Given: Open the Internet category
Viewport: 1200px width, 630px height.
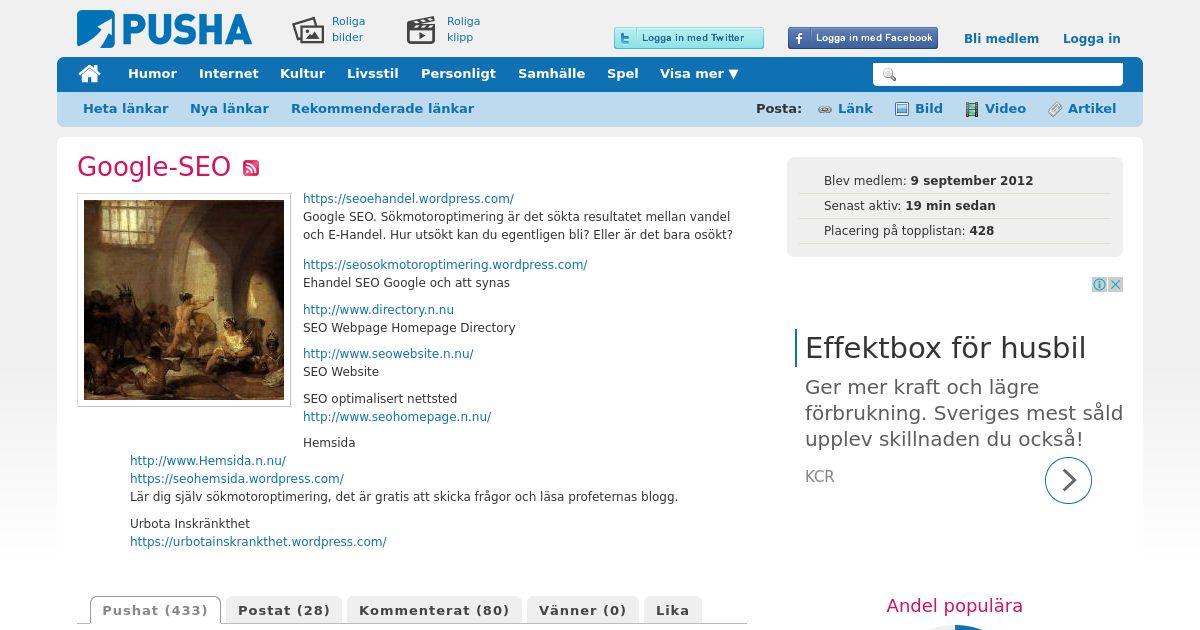Looking at the screenshot, I should [x=229, y=74].
